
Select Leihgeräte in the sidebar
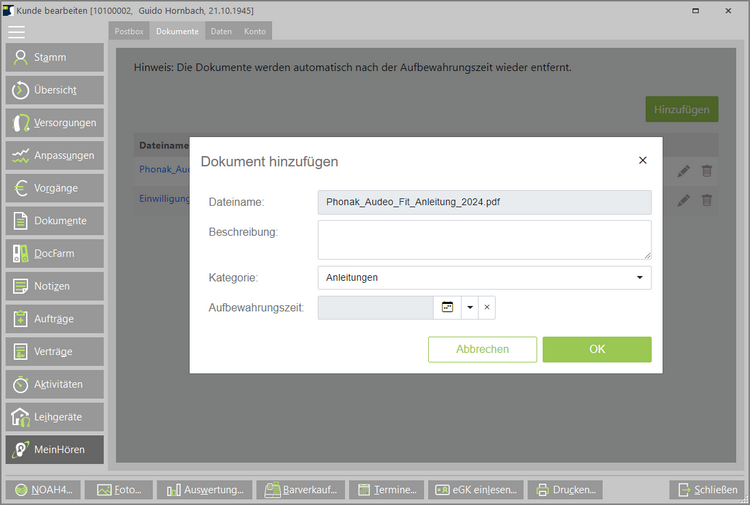click(55, 417)
